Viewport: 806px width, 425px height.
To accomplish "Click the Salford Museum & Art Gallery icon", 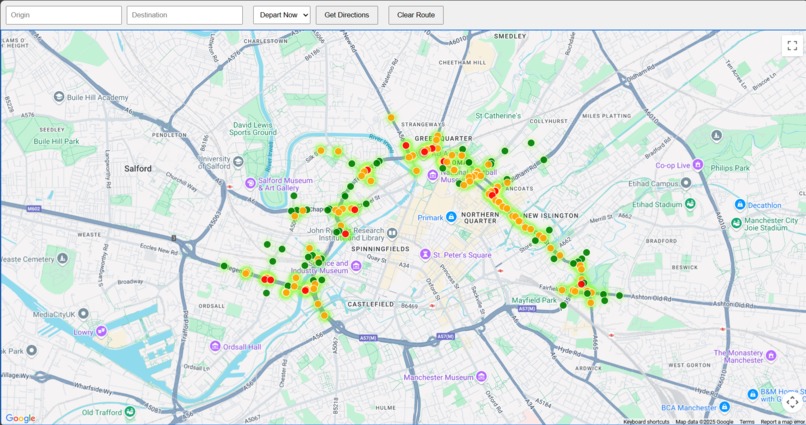I will [250, 183].
